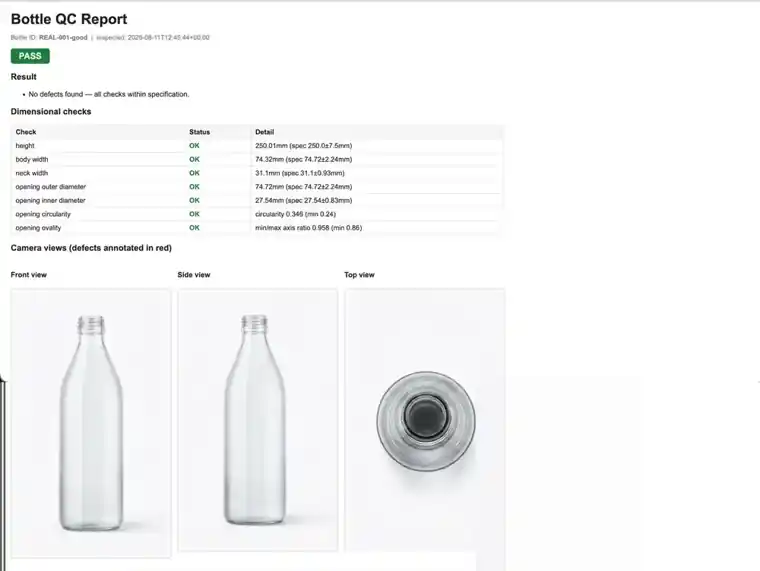Open the Front view bottle image
Viewport: 760px width, 571px height.
coord(91,423)
